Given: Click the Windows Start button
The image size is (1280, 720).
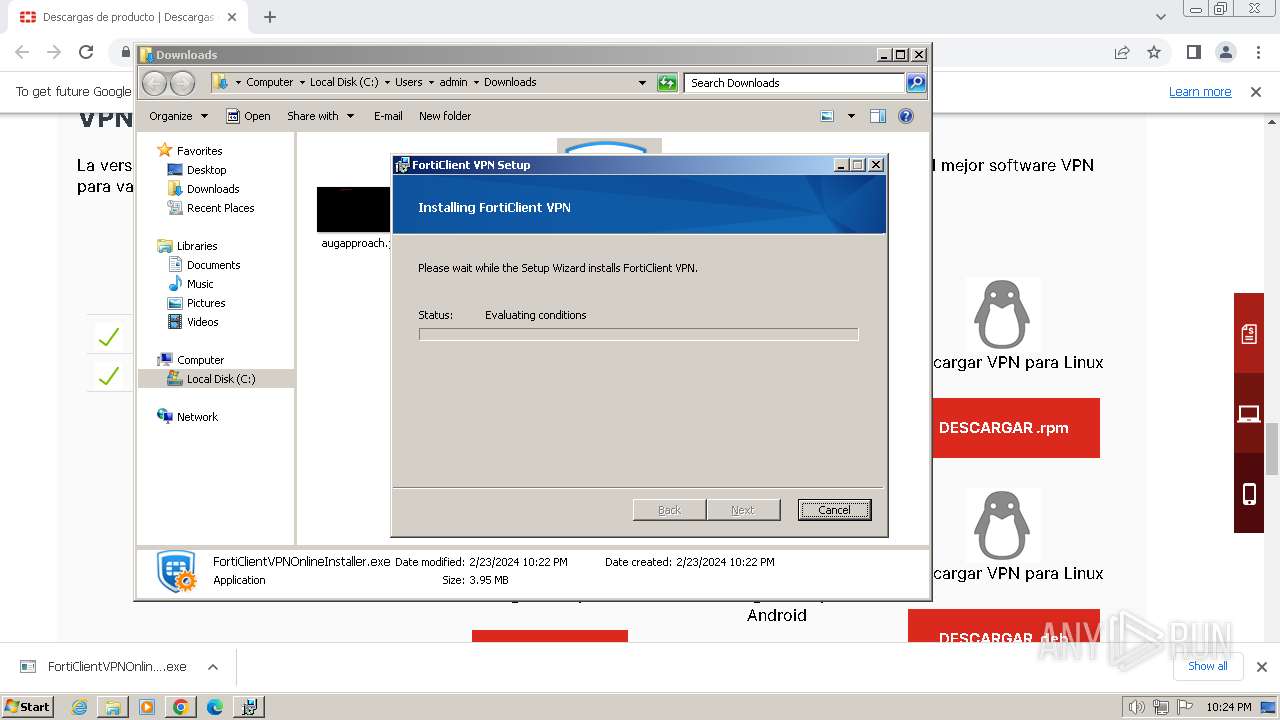Looking at the screenshot, I should click(x=28, y=706).
